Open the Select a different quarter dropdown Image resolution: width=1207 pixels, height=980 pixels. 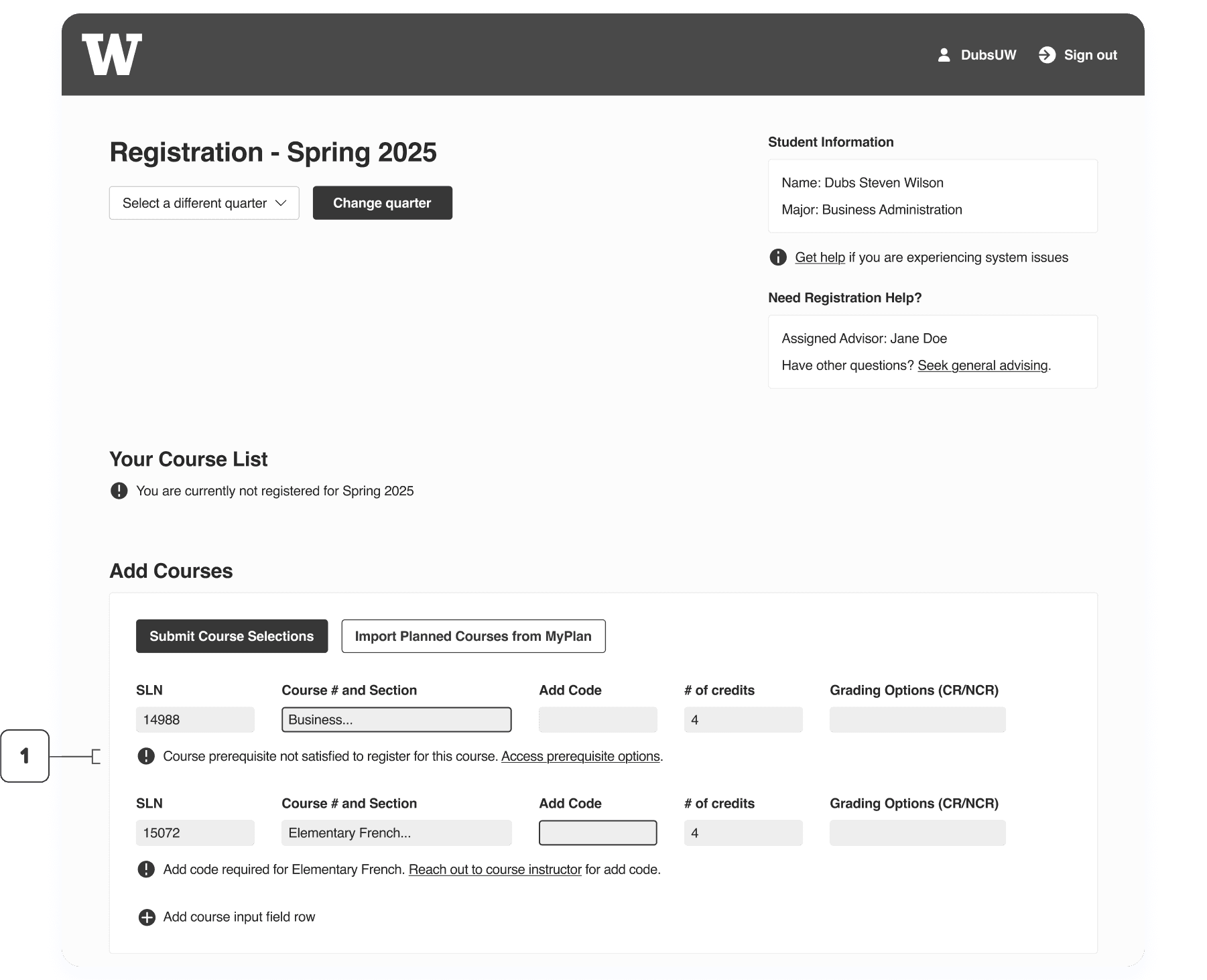coord(204,203)
